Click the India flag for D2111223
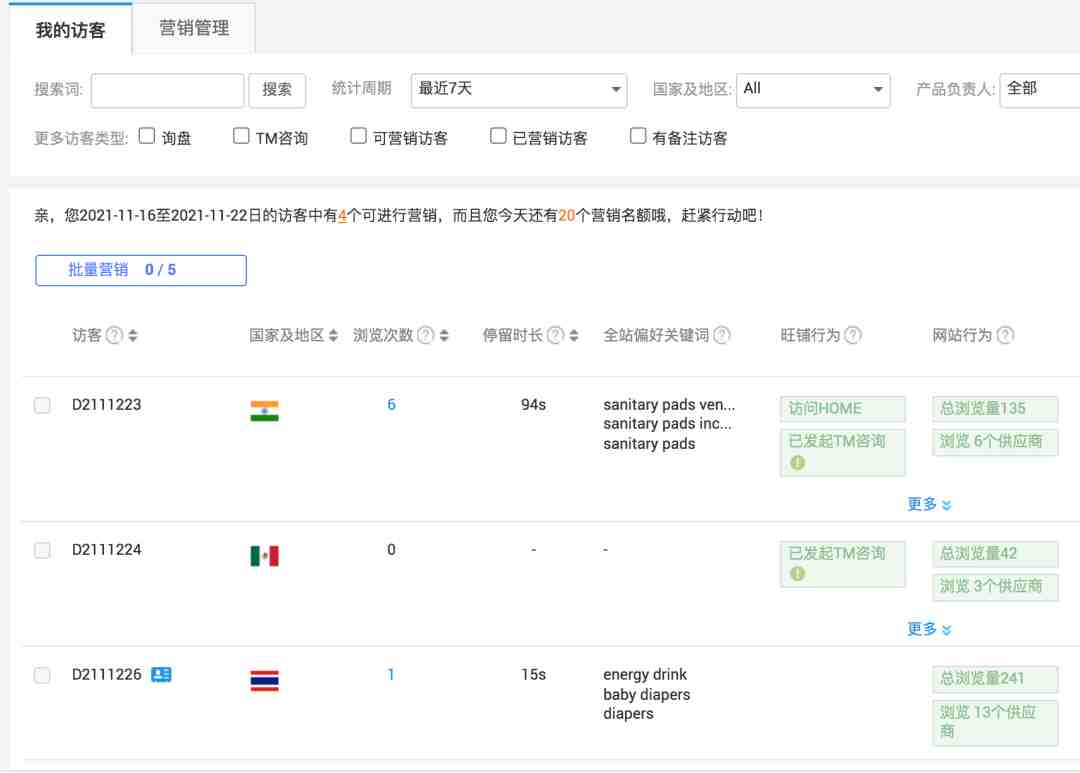The height and width of the screenshot is (773, 1080). click(264, 411)
